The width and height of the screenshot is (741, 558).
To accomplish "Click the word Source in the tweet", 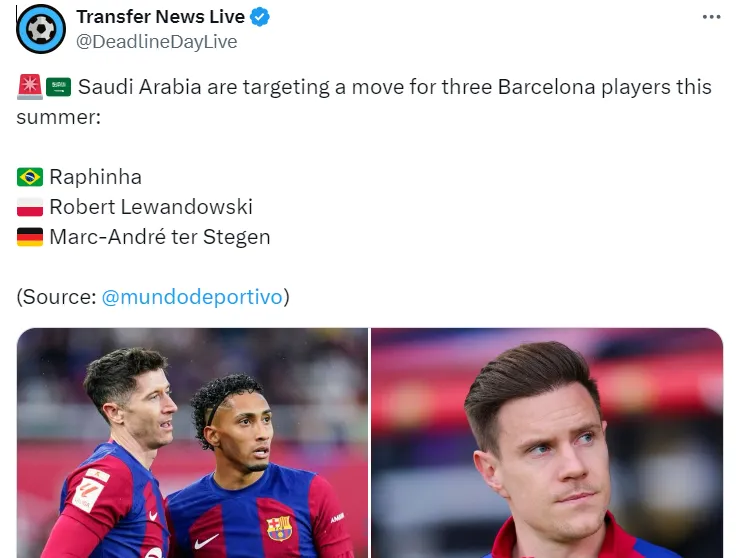I will pyautogui.click(x=59, y=297).
